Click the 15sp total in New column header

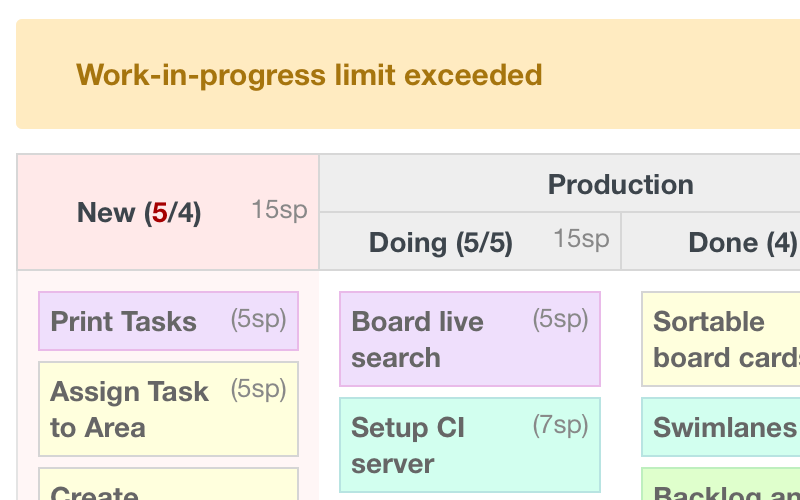pyautogui.click(x=279, y=210)
